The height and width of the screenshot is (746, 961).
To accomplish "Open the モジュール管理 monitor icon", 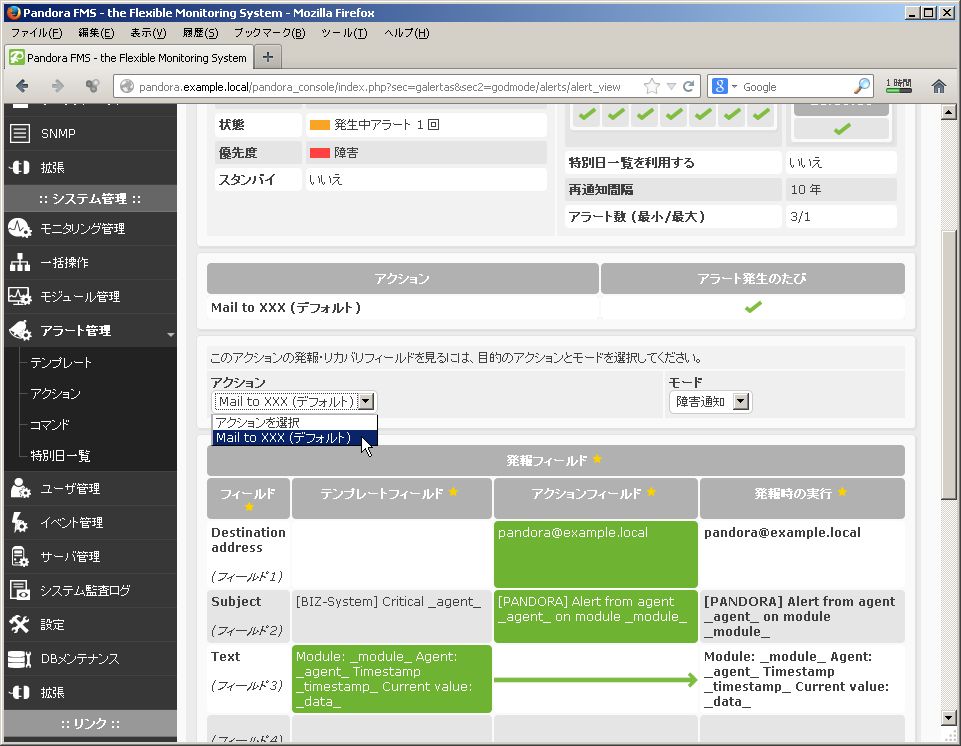I will (20, 296).
